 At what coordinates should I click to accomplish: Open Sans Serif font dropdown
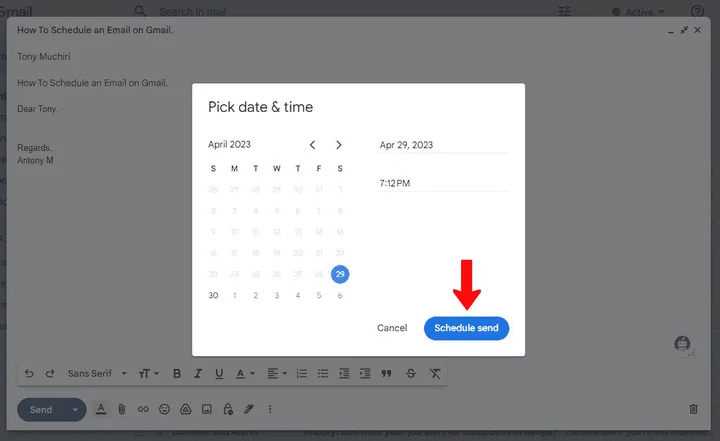97,374
